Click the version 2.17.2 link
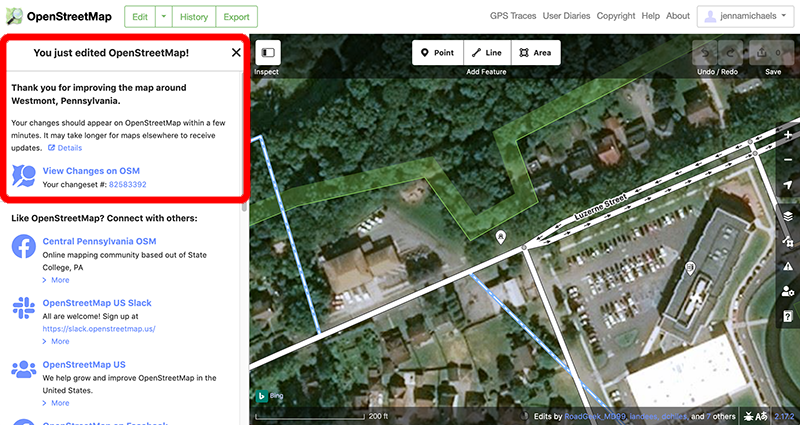This screenshot has height=425, width=800. coord(786,417)
